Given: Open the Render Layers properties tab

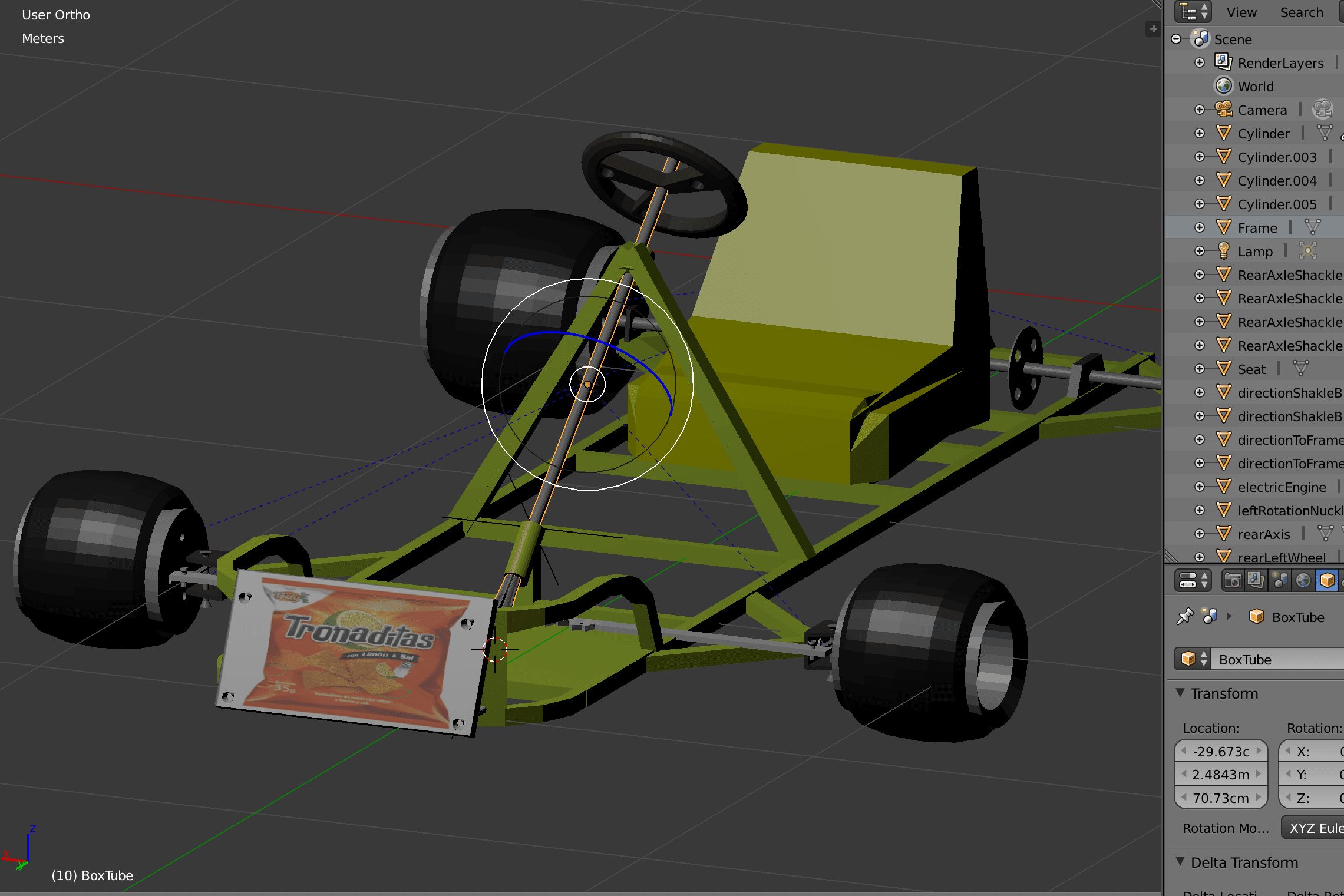Looking at the screenshot, I should click(x=1256, y=581).
